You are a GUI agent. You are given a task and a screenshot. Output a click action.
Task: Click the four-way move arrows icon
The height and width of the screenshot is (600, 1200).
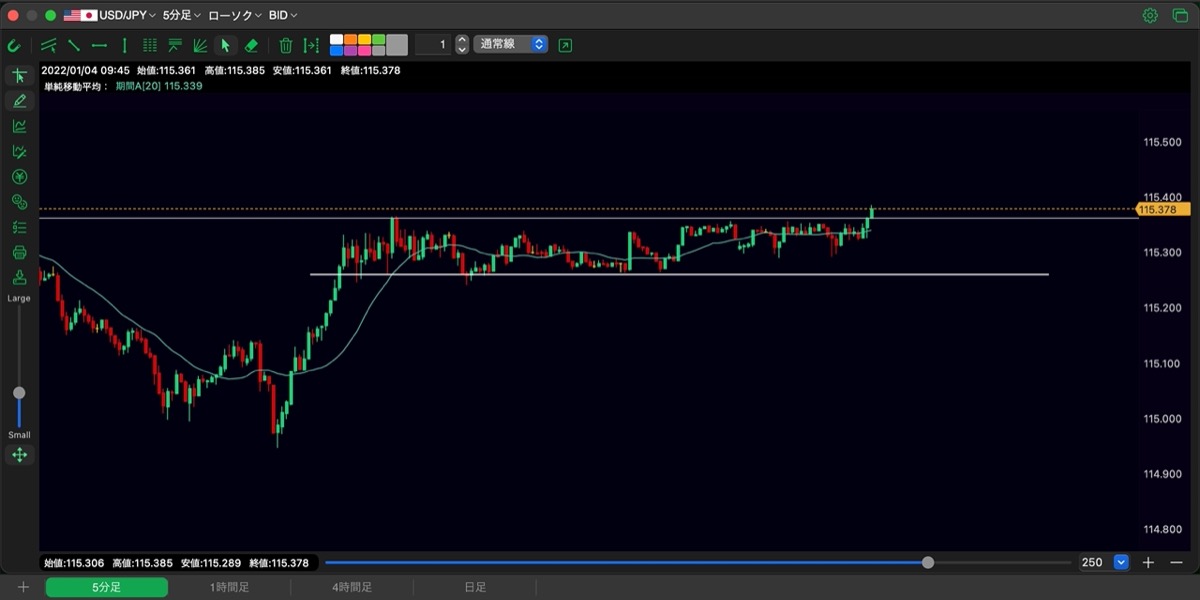(x=19, y=455)
